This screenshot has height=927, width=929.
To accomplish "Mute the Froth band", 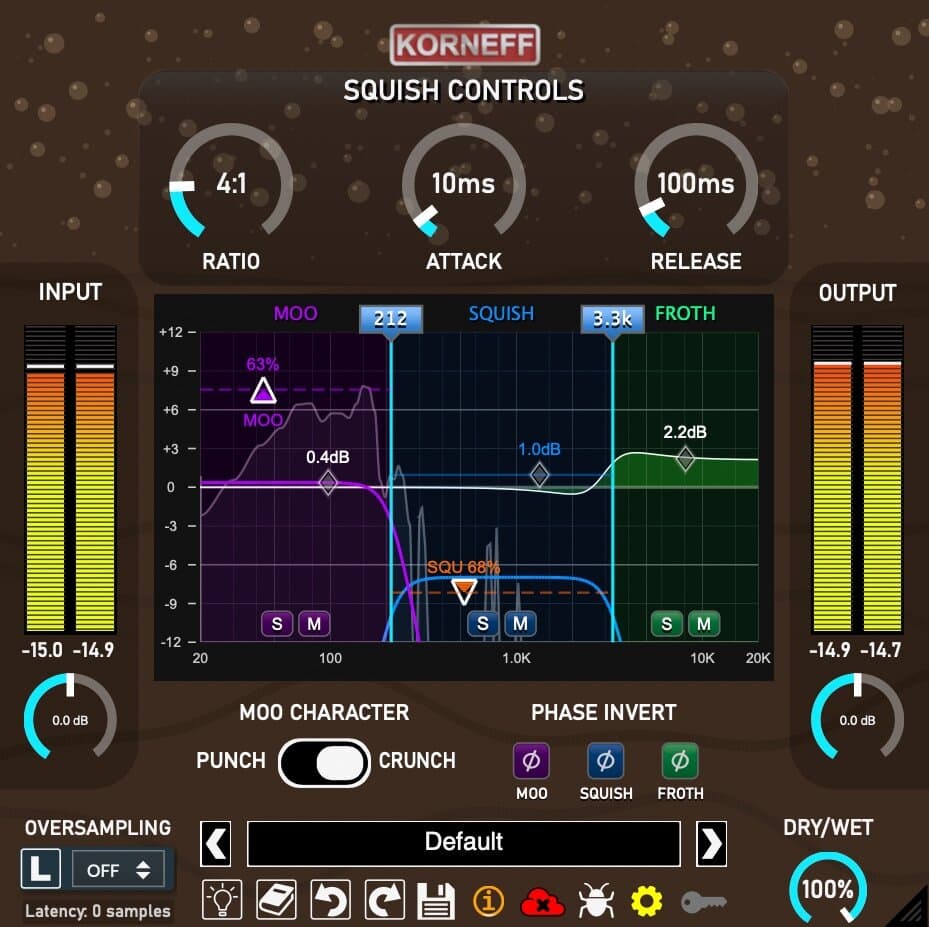I will tap(705, 624).
